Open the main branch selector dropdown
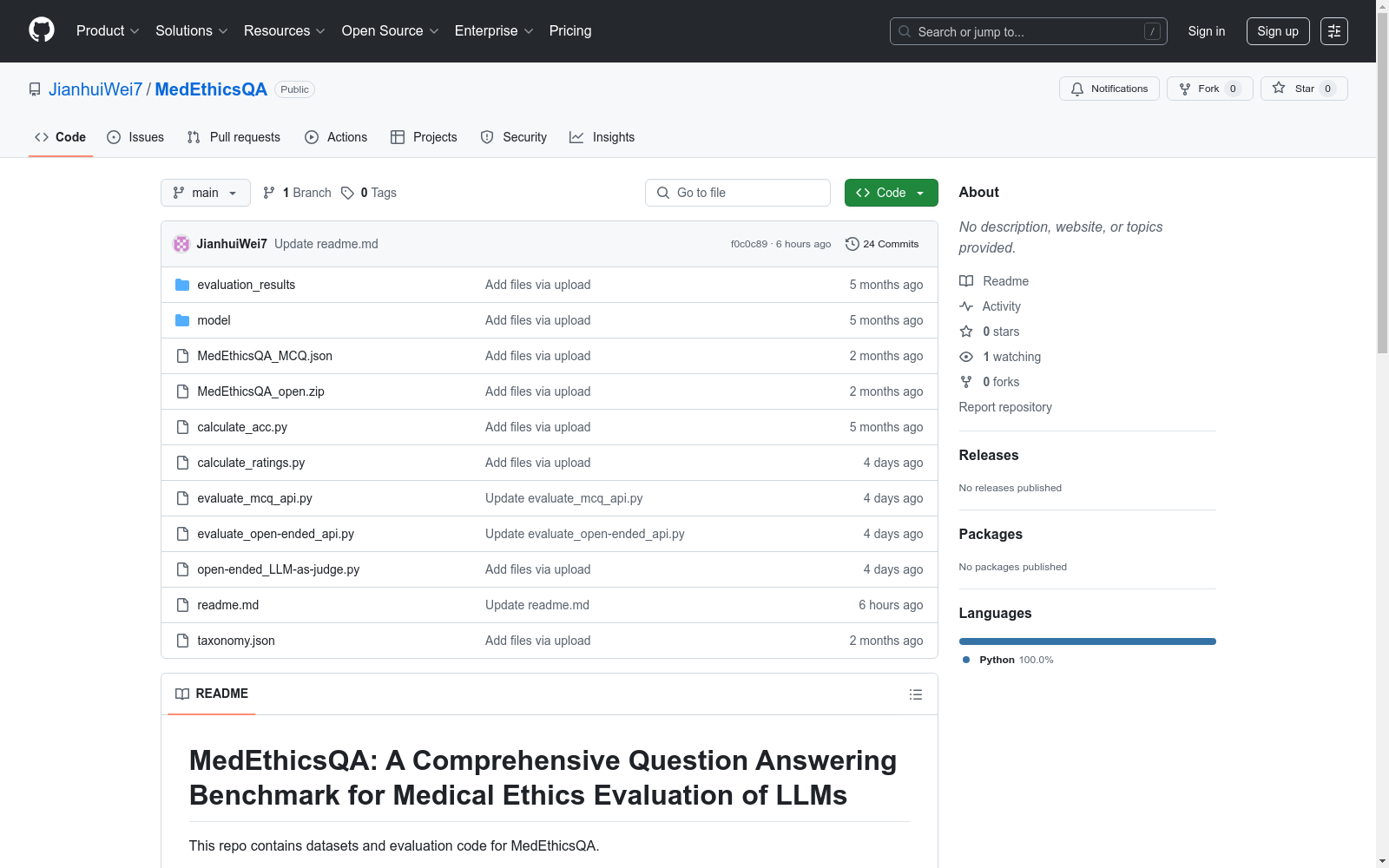This screenshot has height=868, width=1389. click(x=206, y=193)
